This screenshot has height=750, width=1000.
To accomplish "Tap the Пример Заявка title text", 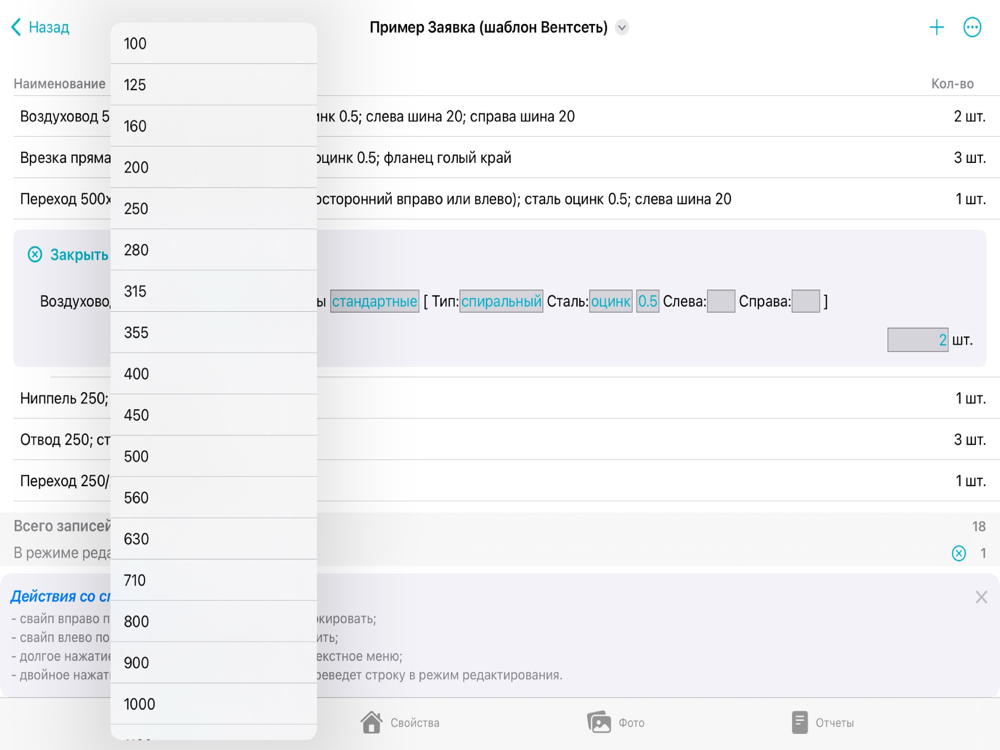I will [488, 27].
